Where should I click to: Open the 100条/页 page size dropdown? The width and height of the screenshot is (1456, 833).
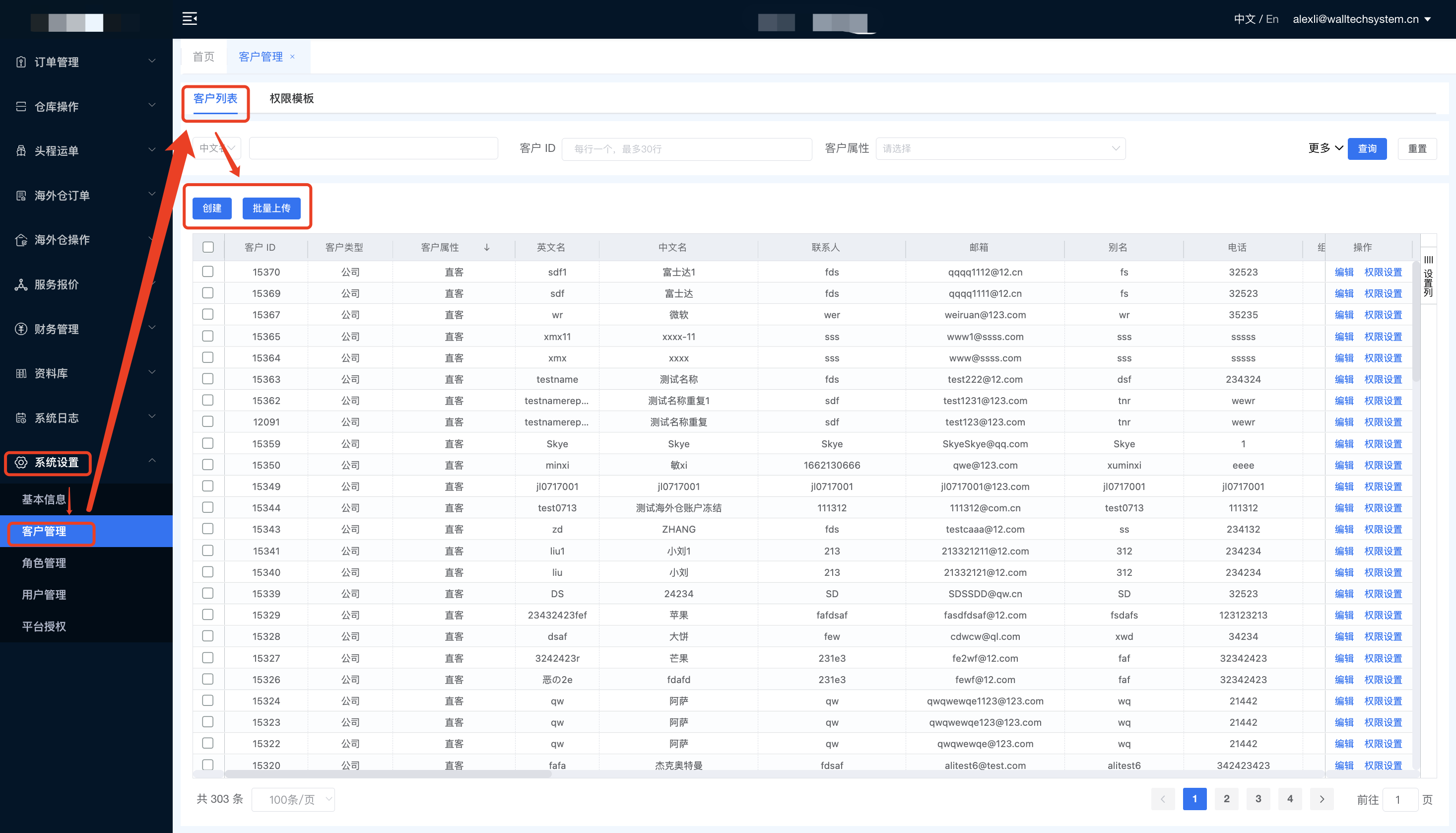pyautogui.click(x=293, y=799)
